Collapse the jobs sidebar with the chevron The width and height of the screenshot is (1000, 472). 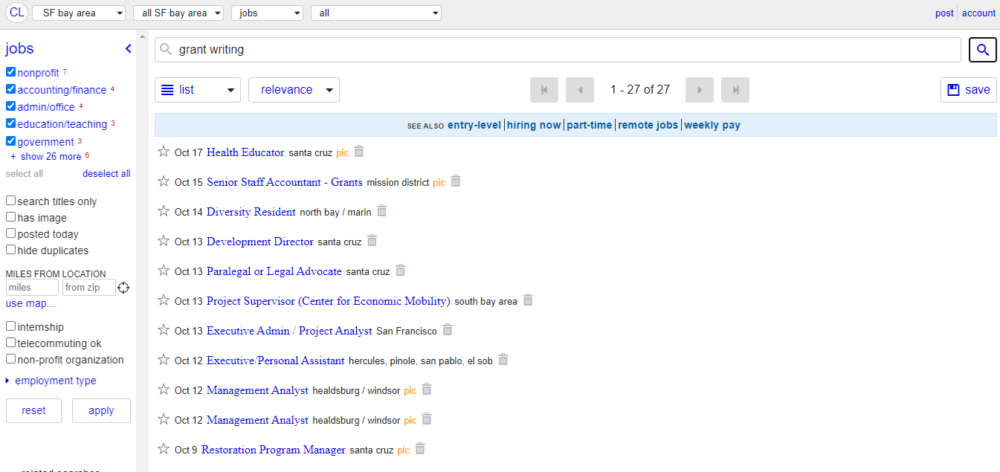point(128,48)
